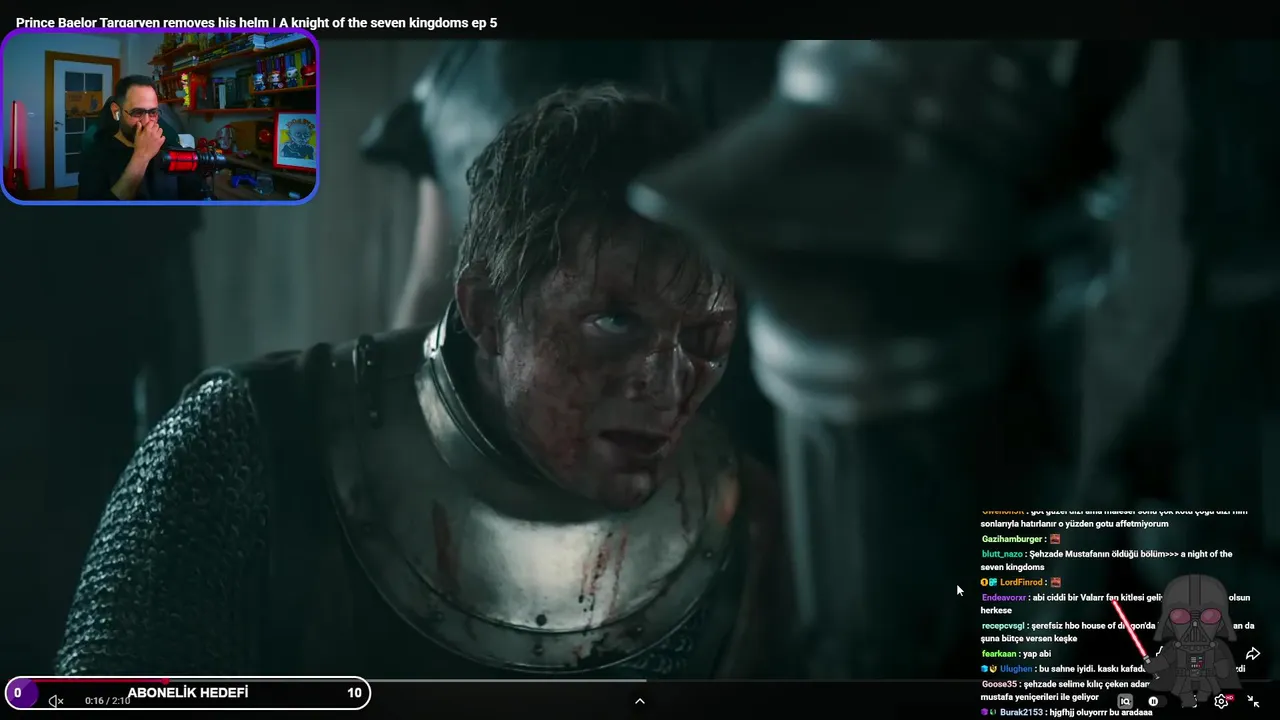
Task: Click the IQ icon in player controls
Action: pyautogui.click(x=1125, y=701)
